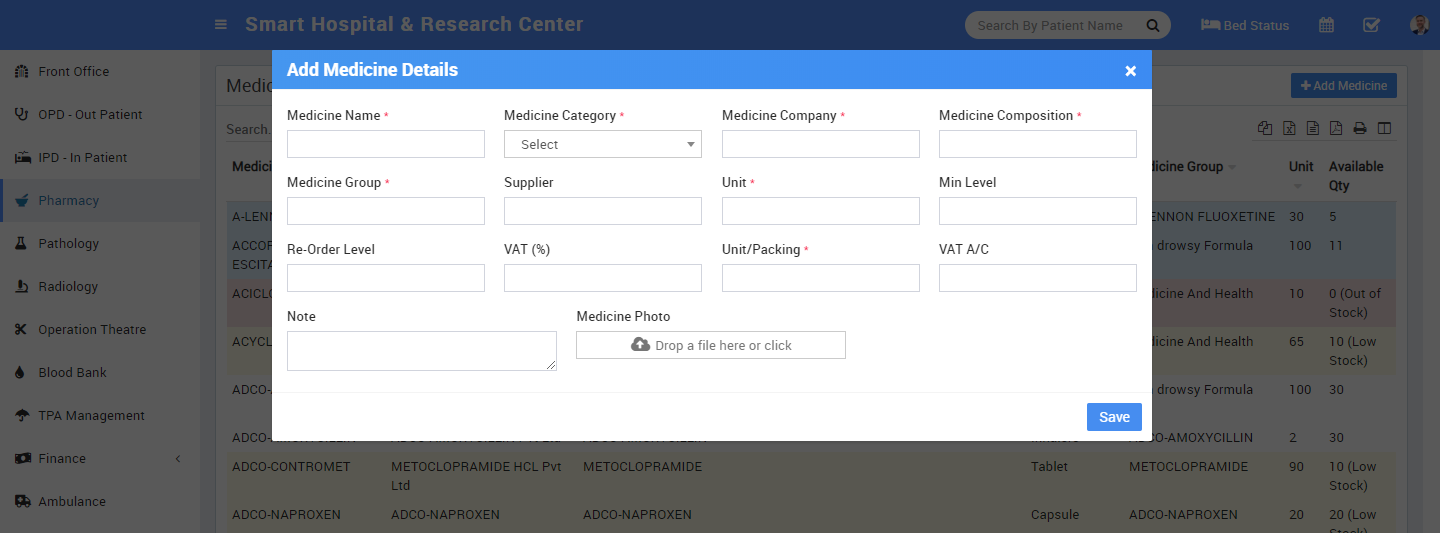Click the search magnifier icon
This screenshot has width=1440, height=533.
[x=1152, y=25]
